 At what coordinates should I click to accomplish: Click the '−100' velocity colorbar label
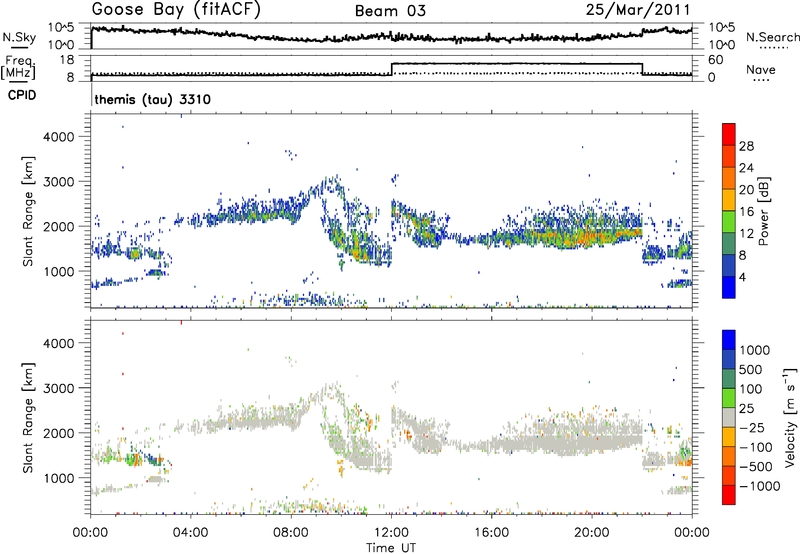coord(756,447)
